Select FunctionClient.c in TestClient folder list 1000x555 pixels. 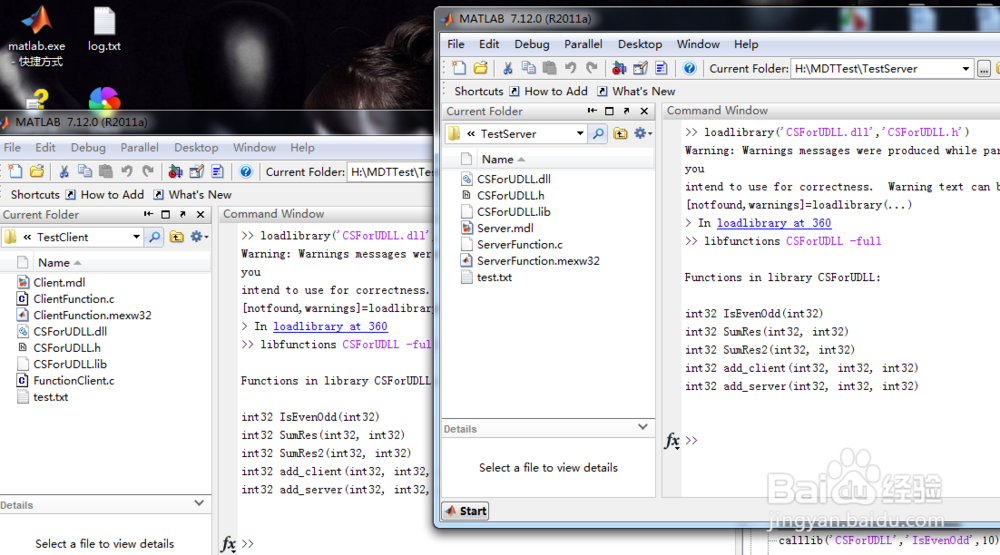click(x=74, y=380)
